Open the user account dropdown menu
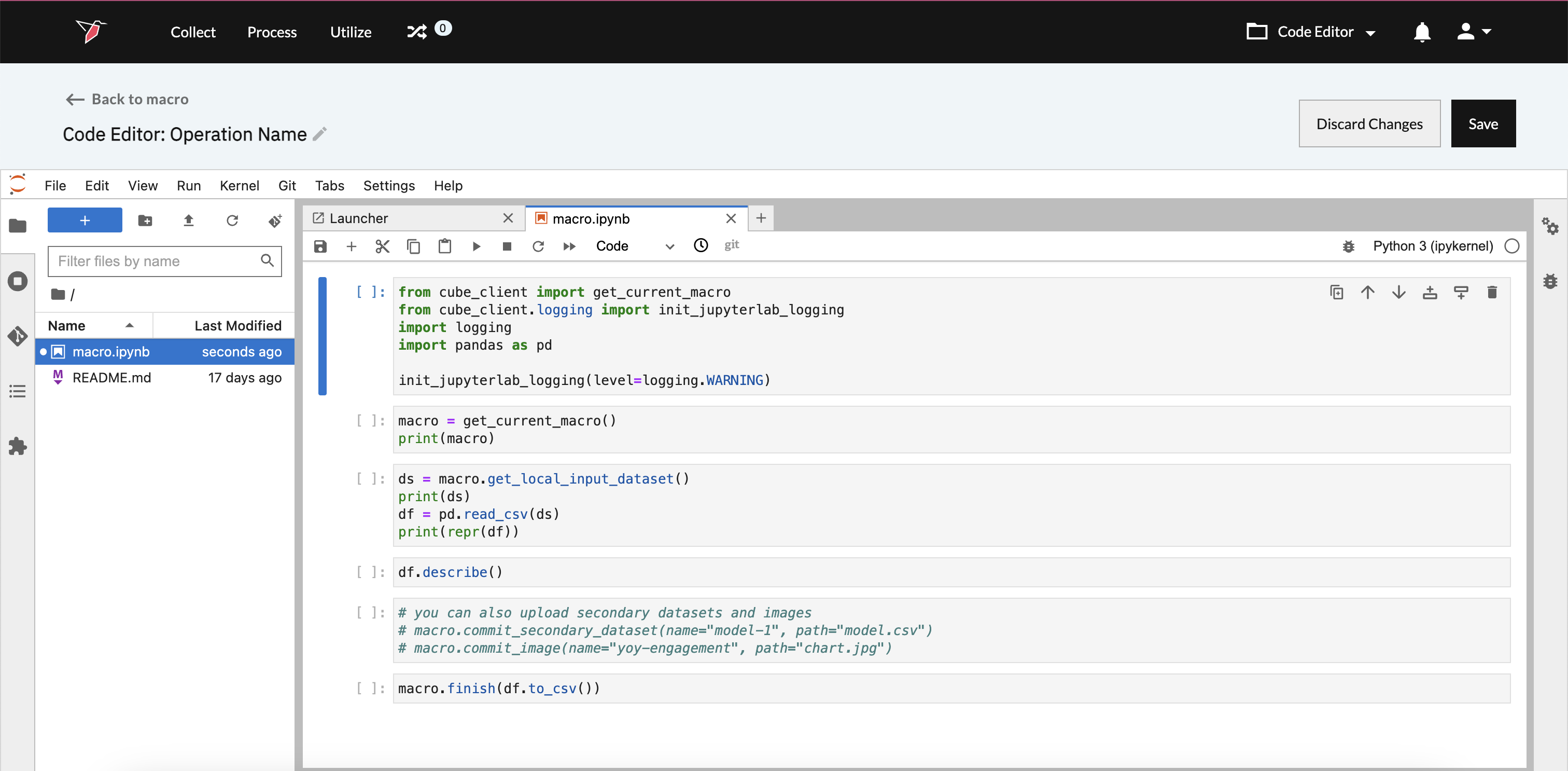The image size is (1568, 771). click(1473, 32)
